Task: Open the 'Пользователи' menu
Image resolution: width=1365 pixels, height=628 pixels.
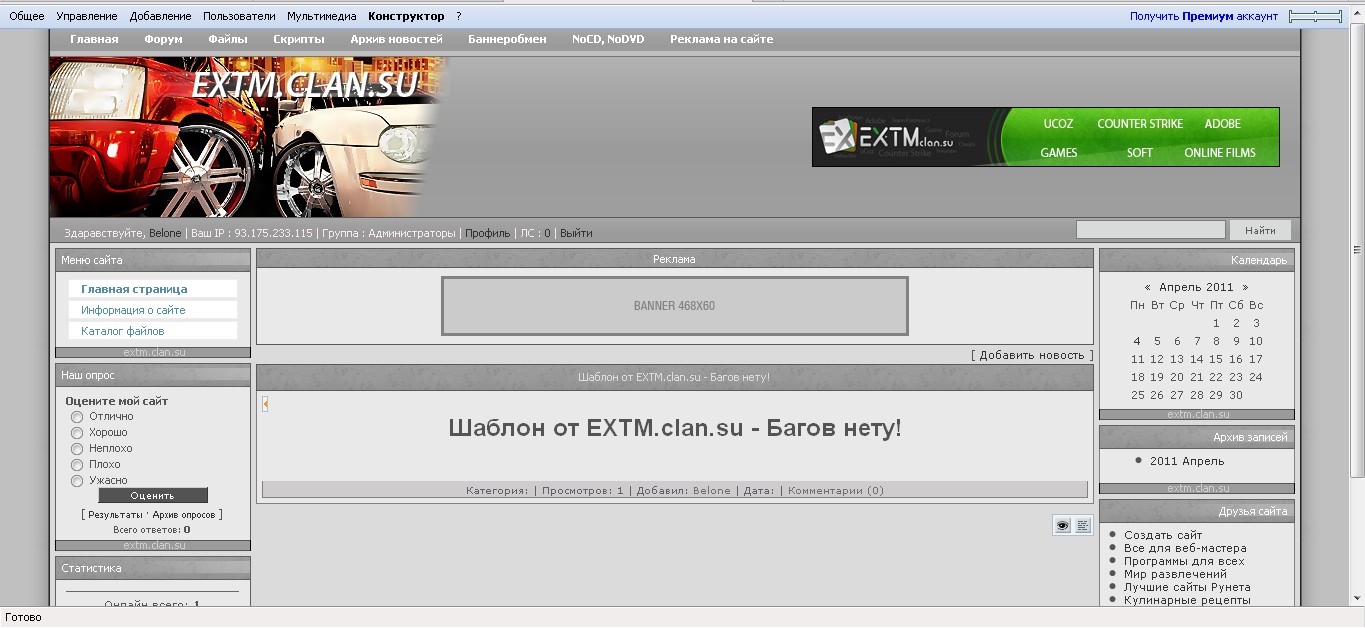Action: (x=239, y=16)
